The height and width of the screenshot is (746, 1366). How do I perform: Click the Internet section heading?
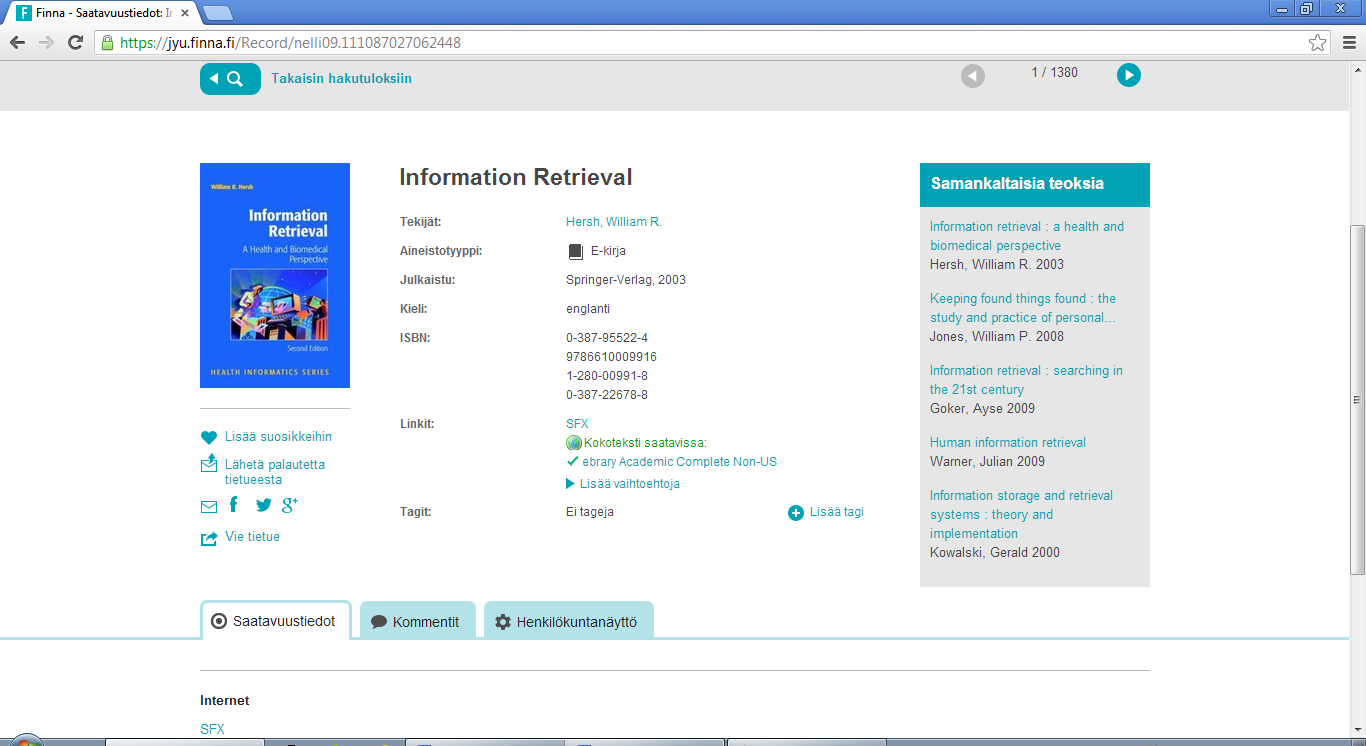225,701
